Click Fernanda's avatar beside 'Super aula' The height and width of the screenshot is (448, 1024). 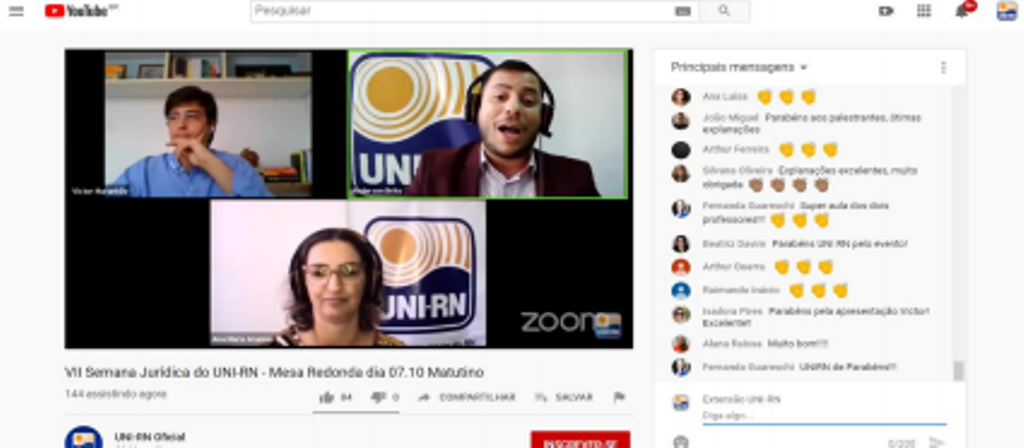point(680,208)
